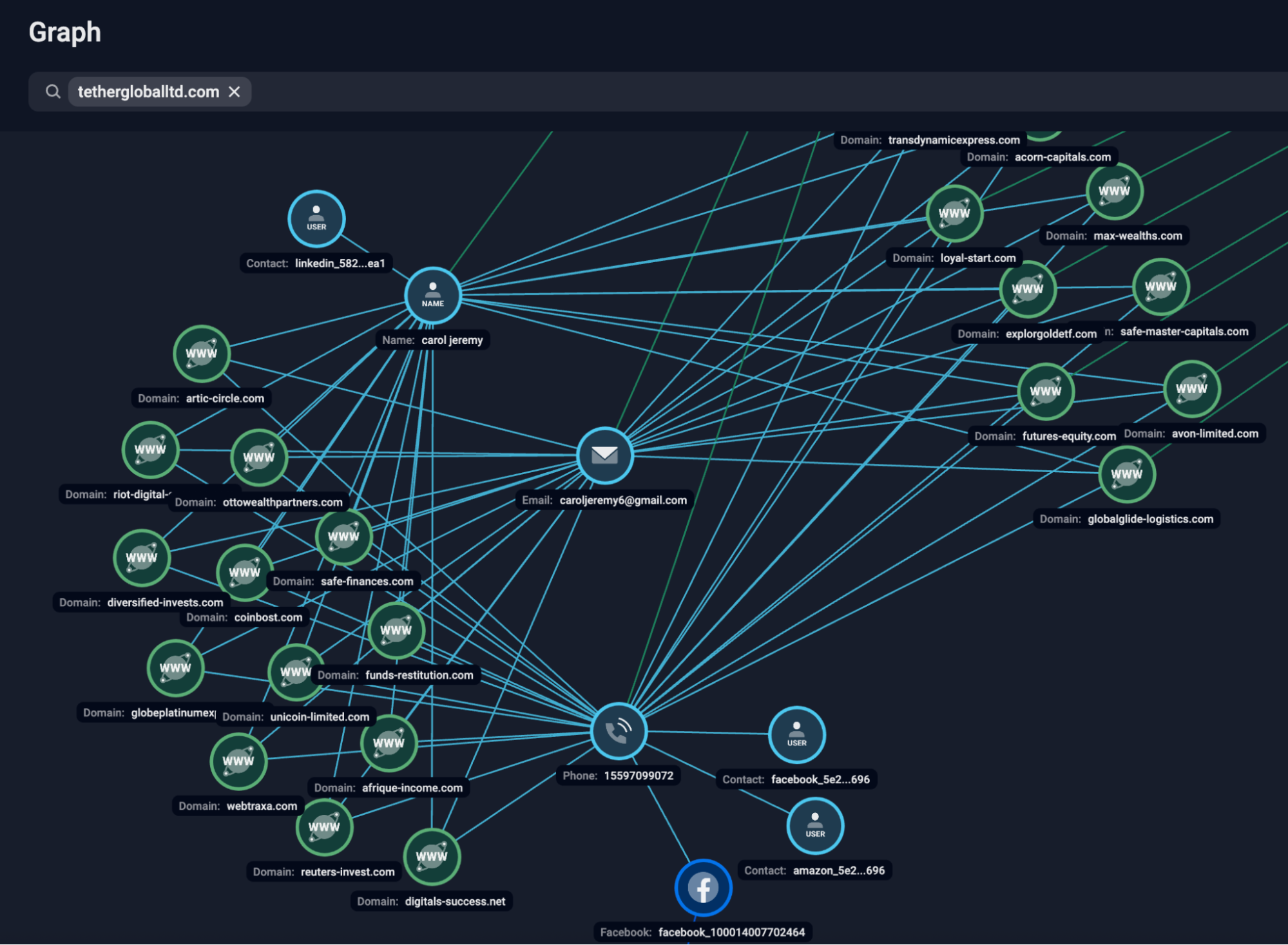Click the loyal-start.com domain node
The width and height of the screenshot is (1288, 945).
(954, 214)
